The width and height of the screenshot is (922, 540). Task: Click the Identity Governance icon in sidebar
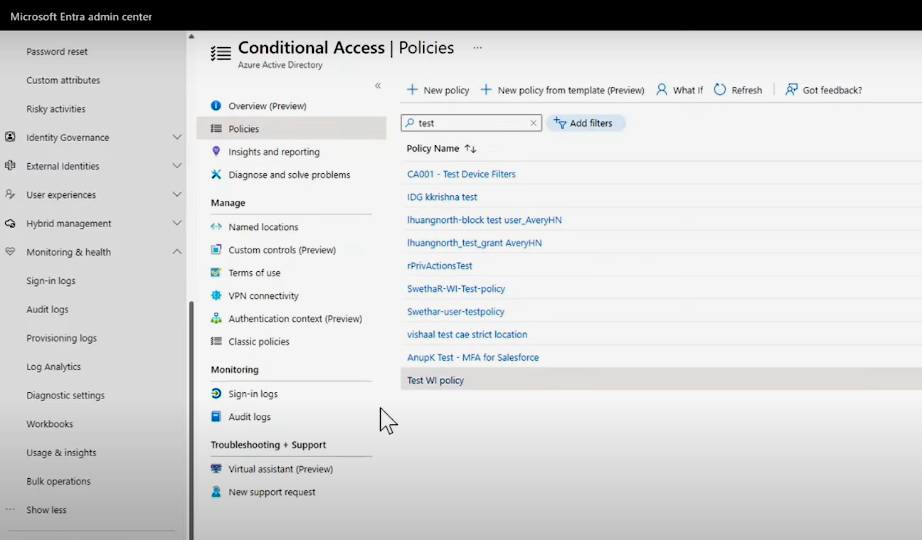tap(10, 137)
